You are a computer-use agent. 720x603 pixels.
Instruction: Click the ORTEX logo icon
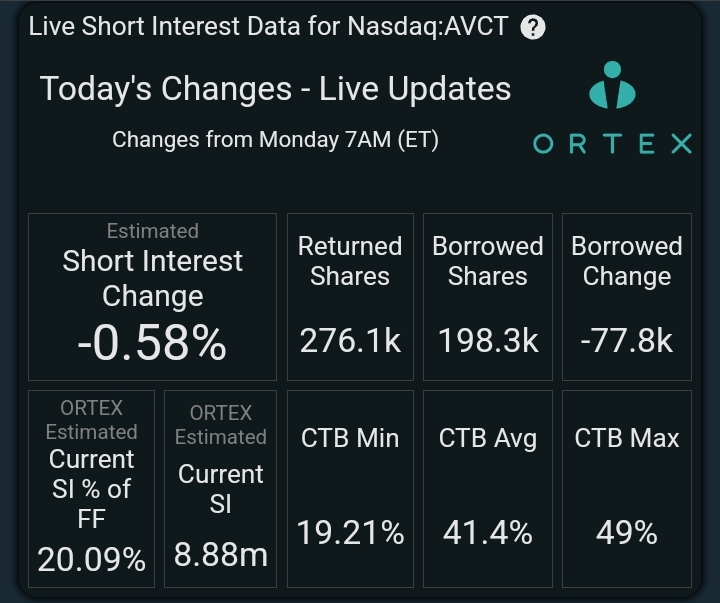(x=612, y=86)
